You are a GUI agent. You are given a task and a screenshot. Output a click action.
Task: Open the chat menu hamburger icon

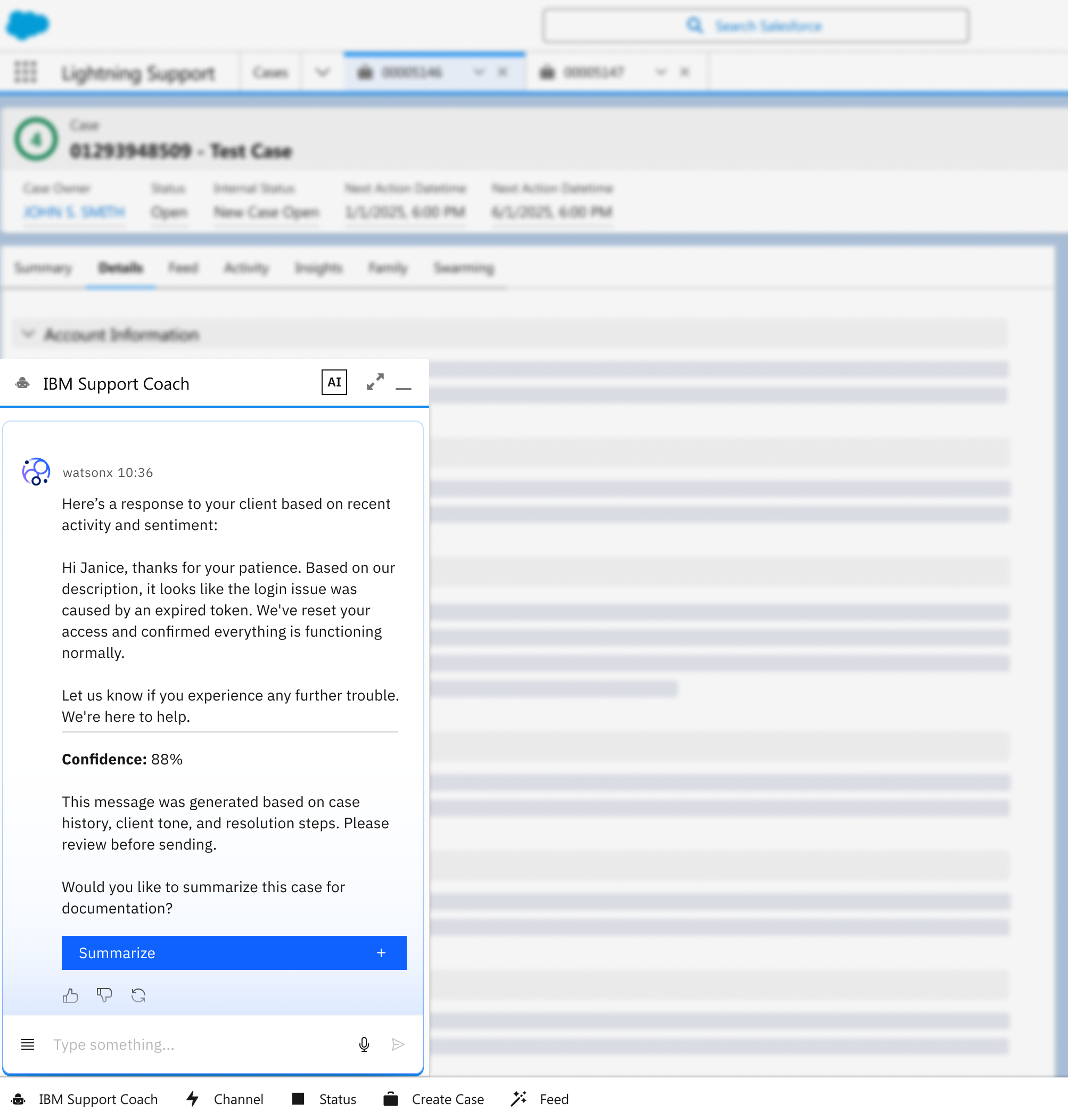click(27, 1044)
